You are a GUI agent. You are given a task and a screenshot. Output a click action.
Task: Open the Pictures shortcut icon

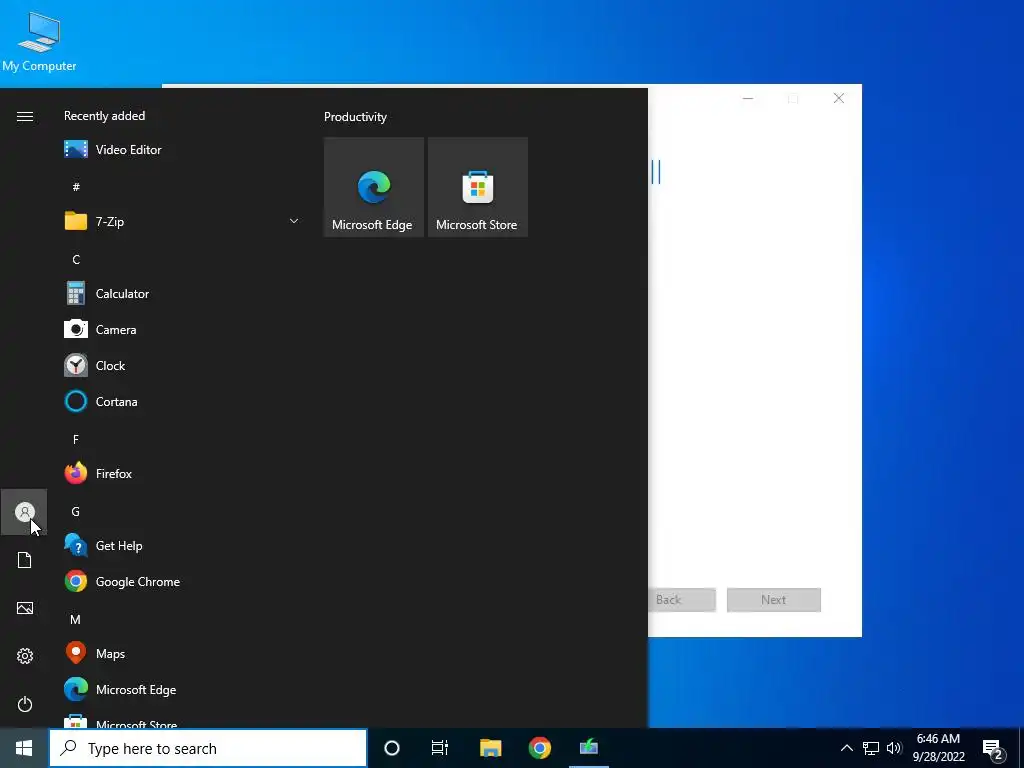pyautogui.click(x=25, y=608)
